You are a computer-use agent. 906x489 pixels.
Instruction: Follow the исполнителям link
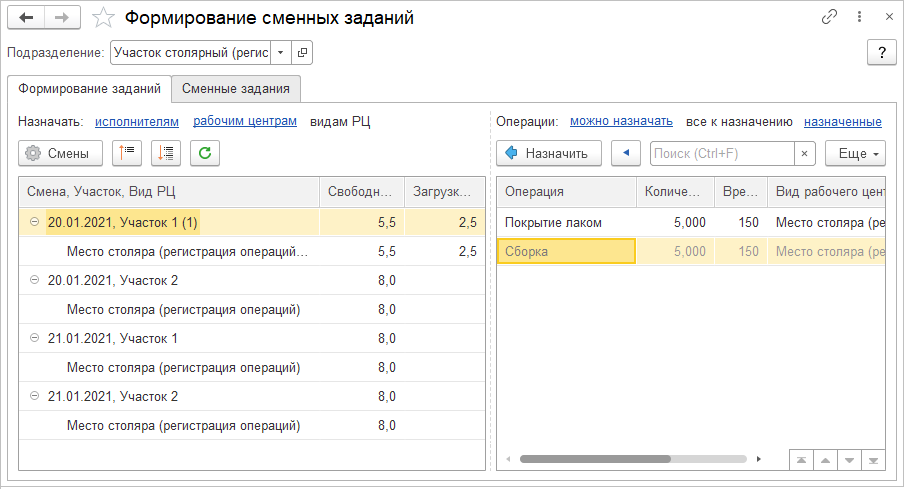[137, 121]
